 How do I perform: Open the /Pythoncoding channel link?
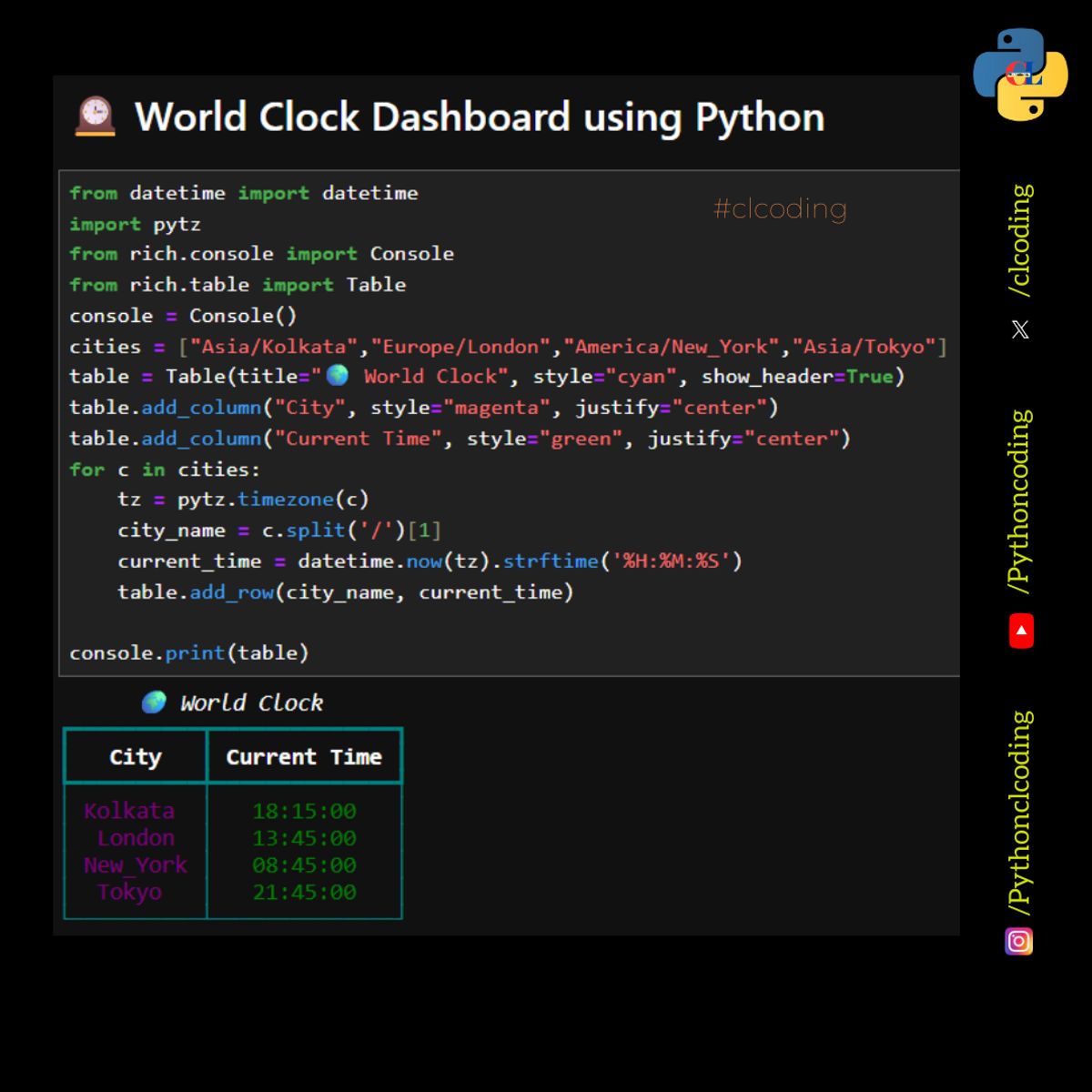1021,502
